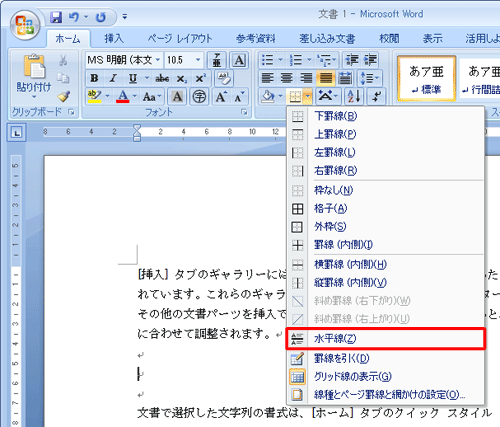The width and height of the screenshot is (500, 427).
Task: Open font color dropdown arrow
Action: click(x=135, y=97)
